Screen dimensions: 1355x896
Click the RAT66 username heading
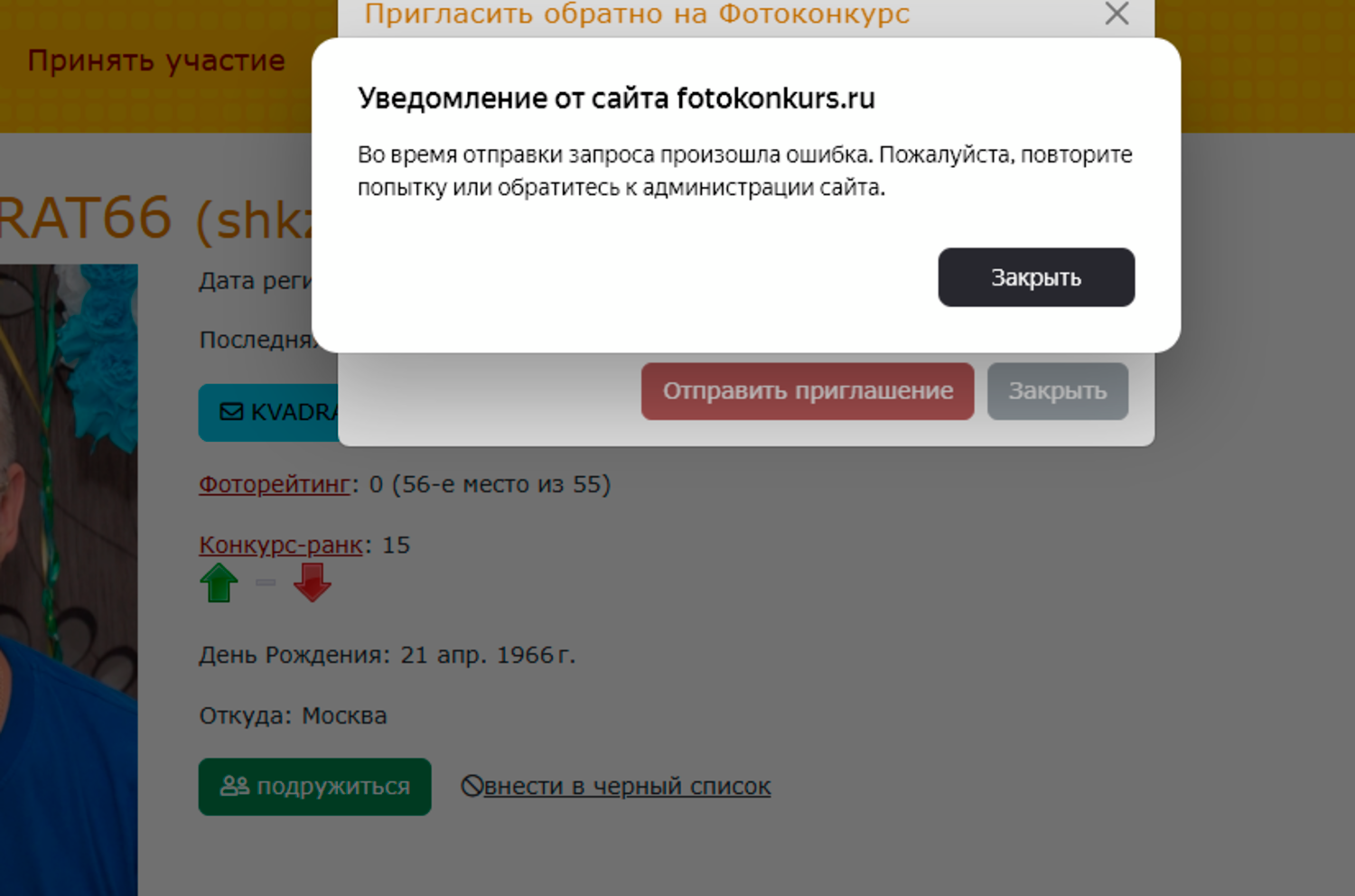154,219
